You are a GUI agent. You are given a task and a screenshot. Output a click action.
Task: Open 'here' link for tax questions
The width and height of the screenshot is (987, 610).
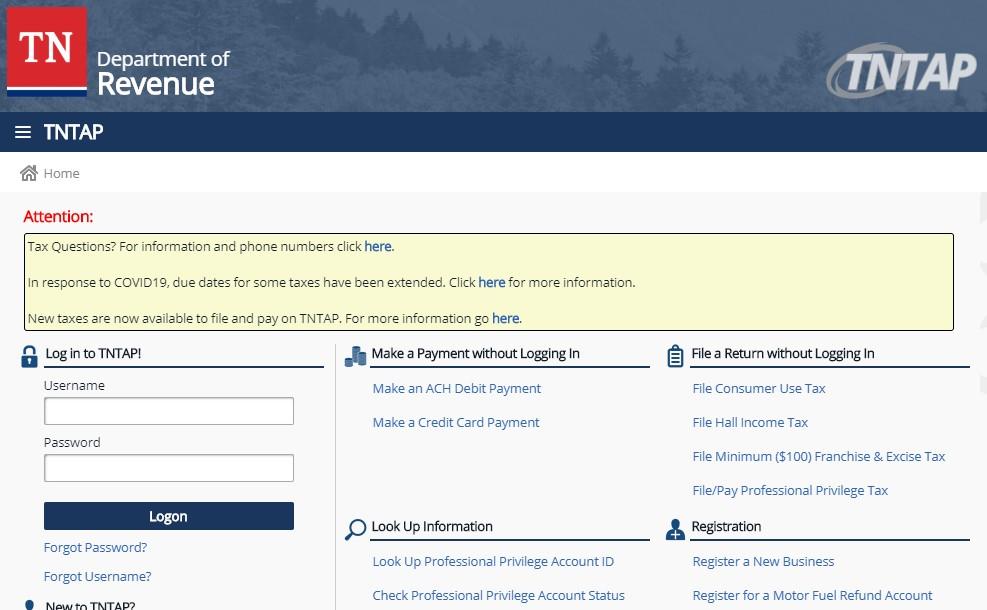coord(378,246)
